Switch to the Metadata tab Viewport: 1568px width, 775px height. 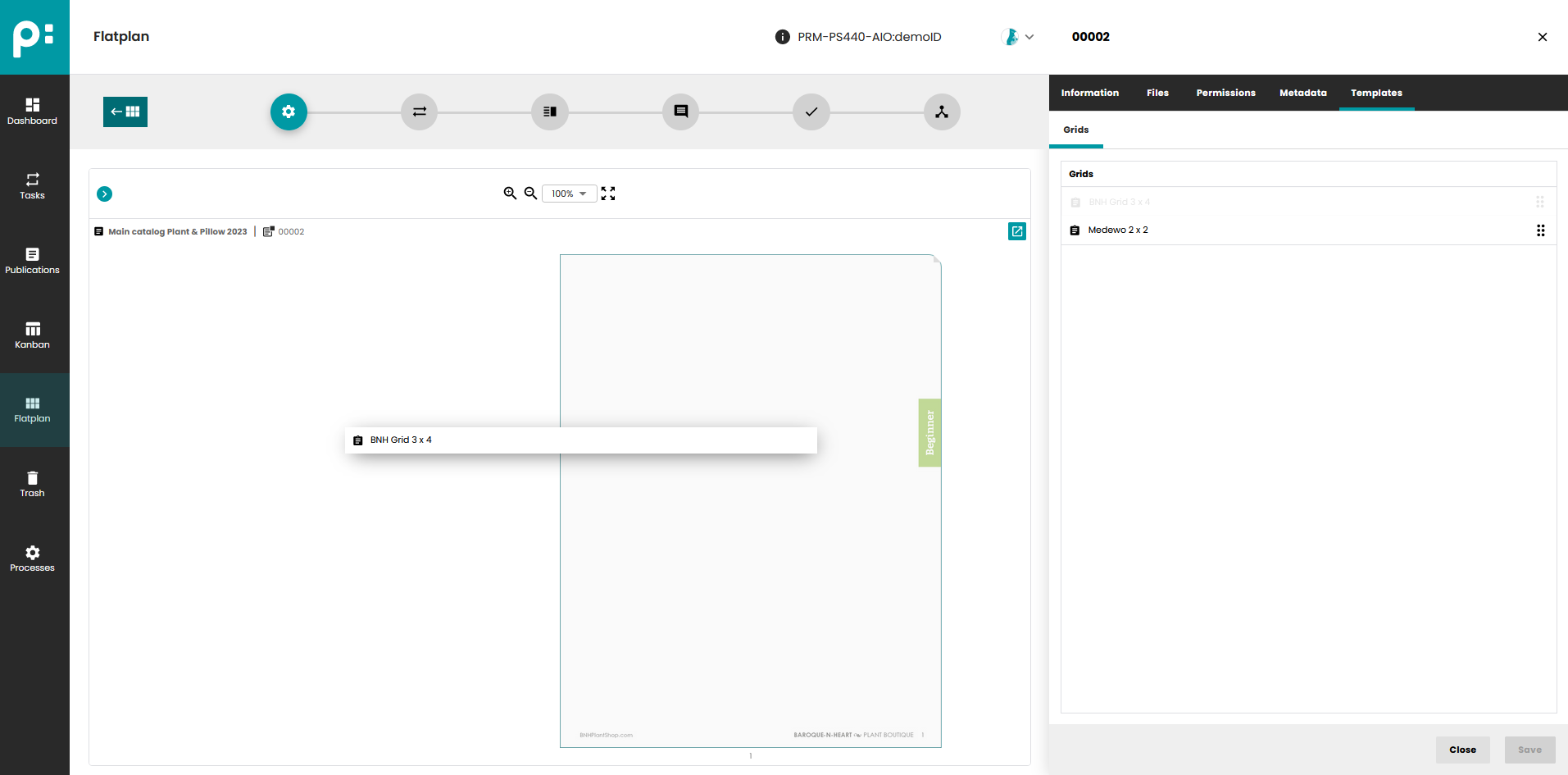1302,93
